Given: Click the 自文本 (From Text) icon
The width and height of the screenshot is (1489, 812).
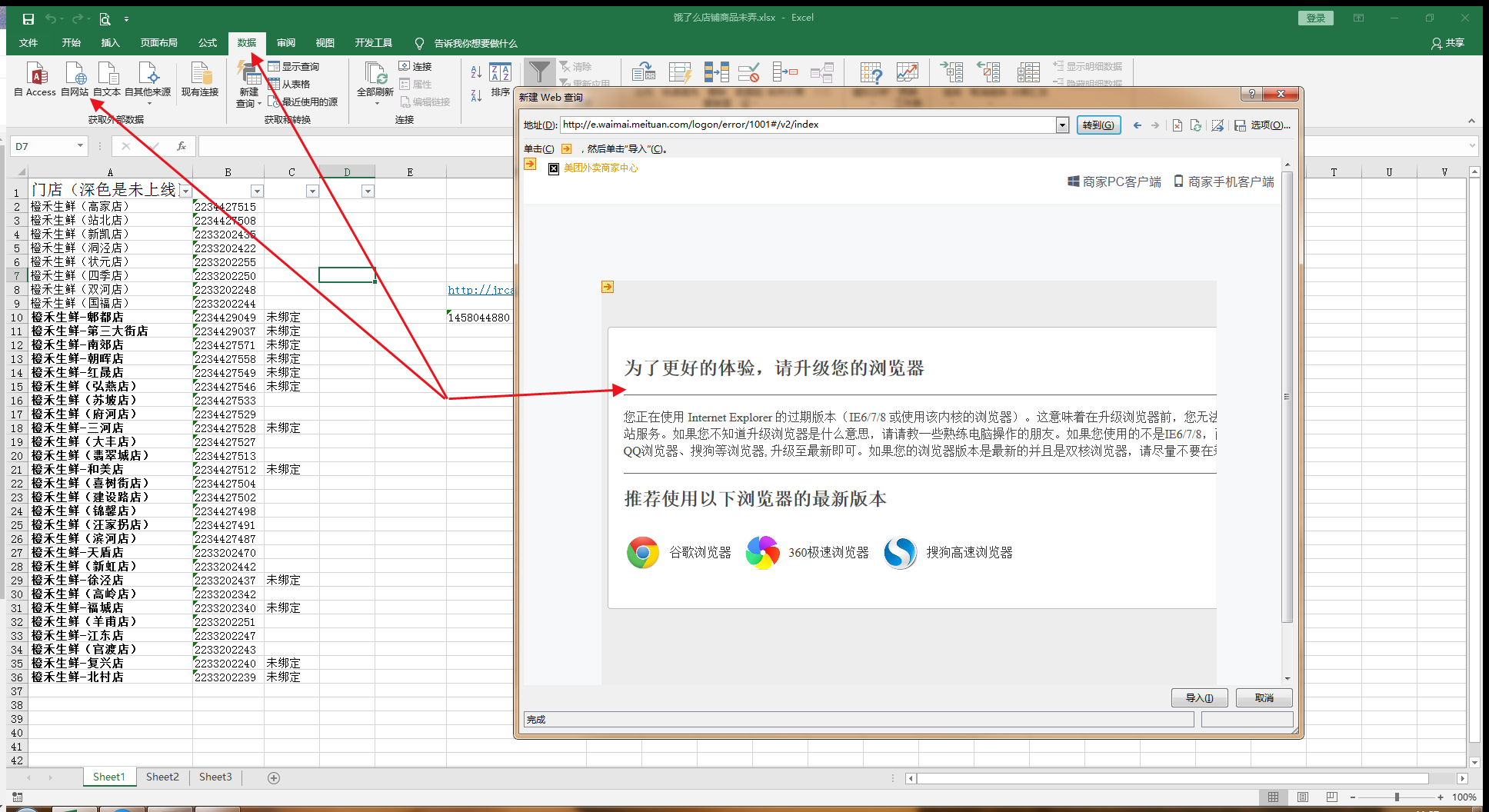Looking at the screenshot, I should pyautogui.click(x=107, y=80).
